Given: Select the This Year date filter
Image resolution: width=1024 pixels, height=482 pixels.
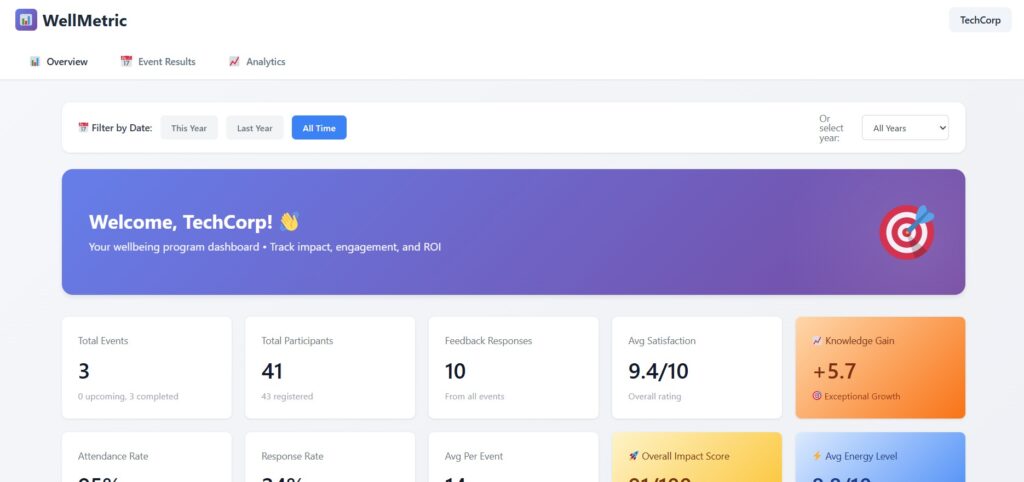Looking at the screenshot, I should (x=189, y=128).
